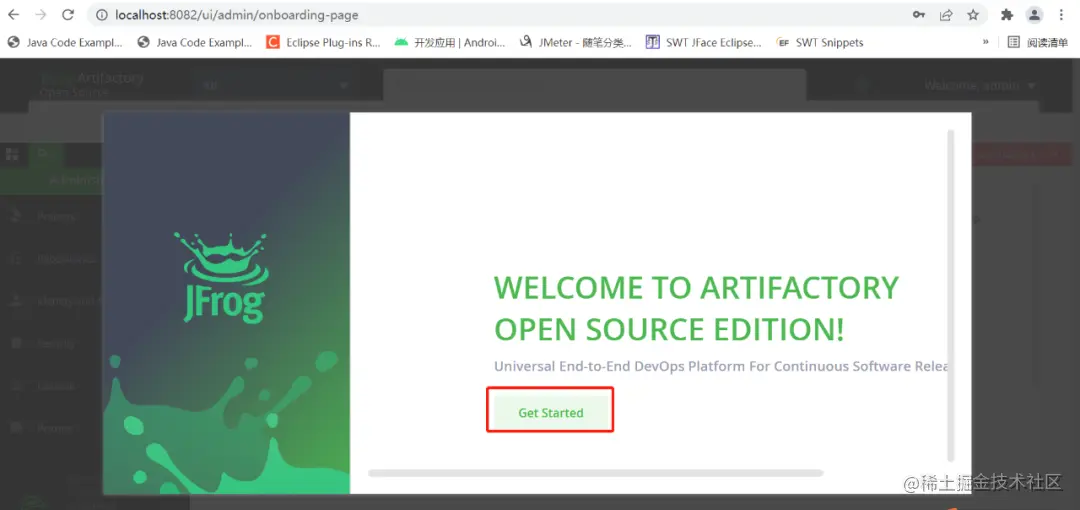Bookmark this page with the star icon

pyautogui.click(x=973, y=14)
